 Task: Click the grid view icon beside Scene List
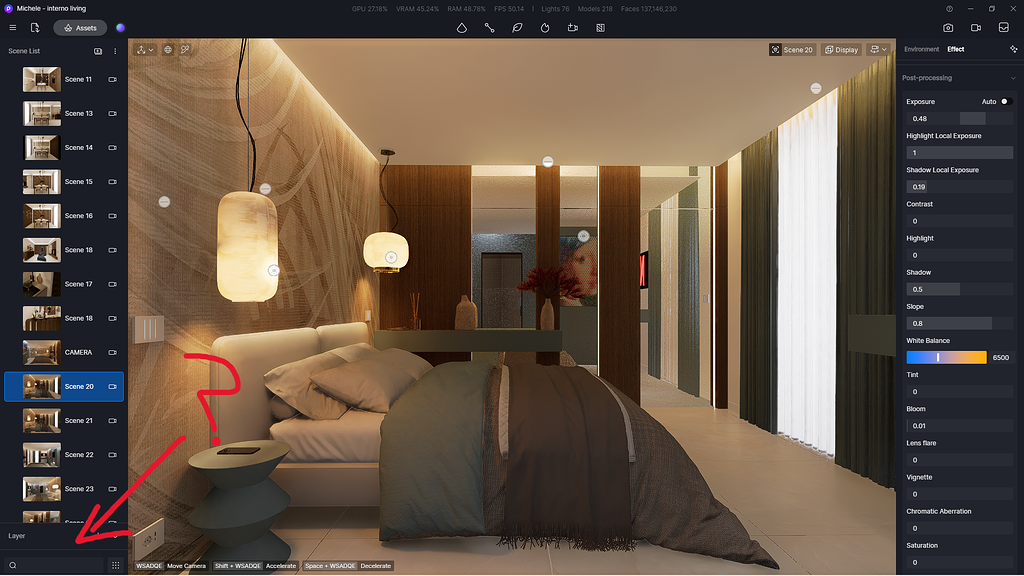(x=97, y=50)
